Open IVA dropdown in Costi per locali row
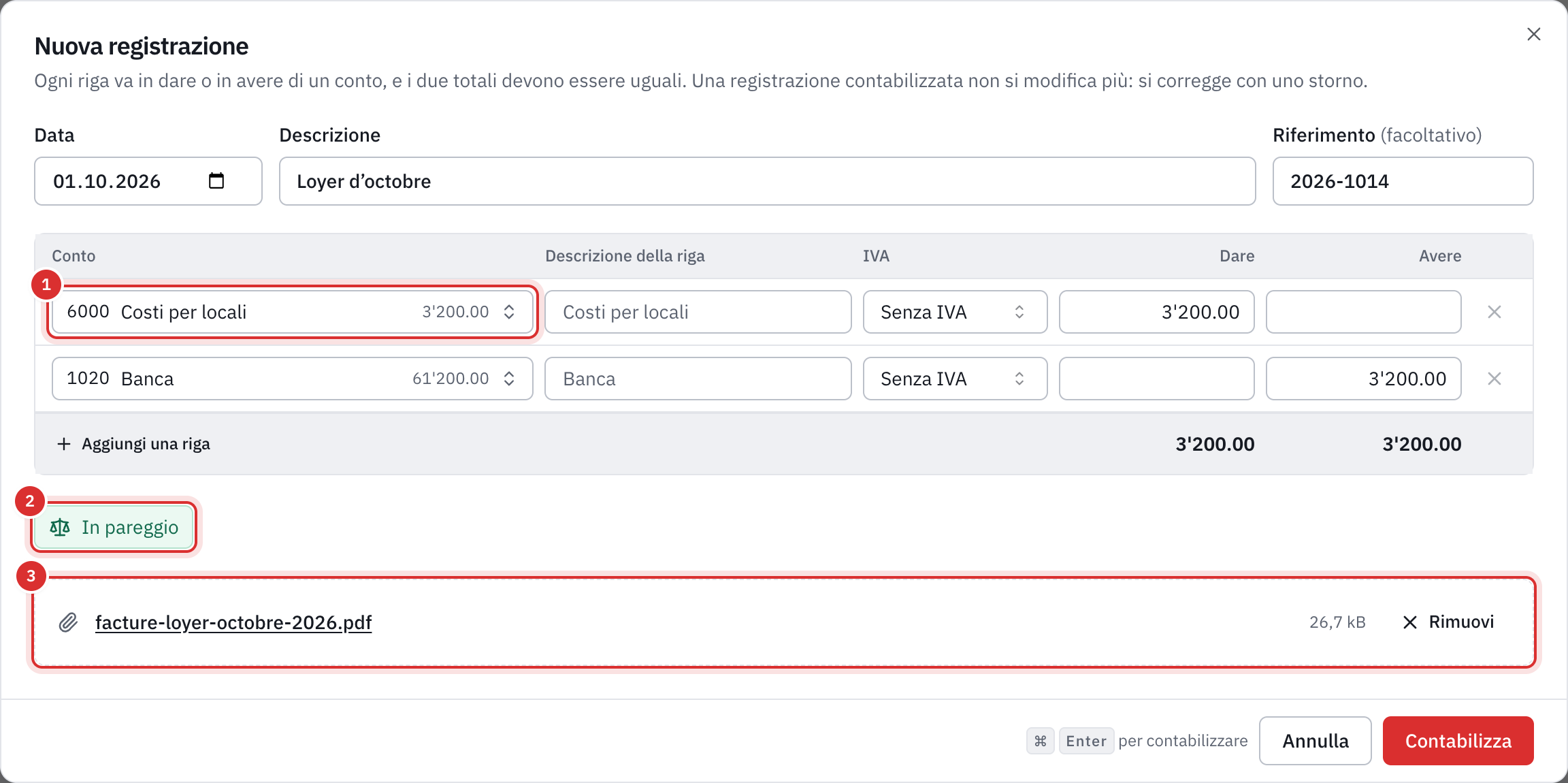This screenshot has width=1568, height=783. [x=955, y=312]
